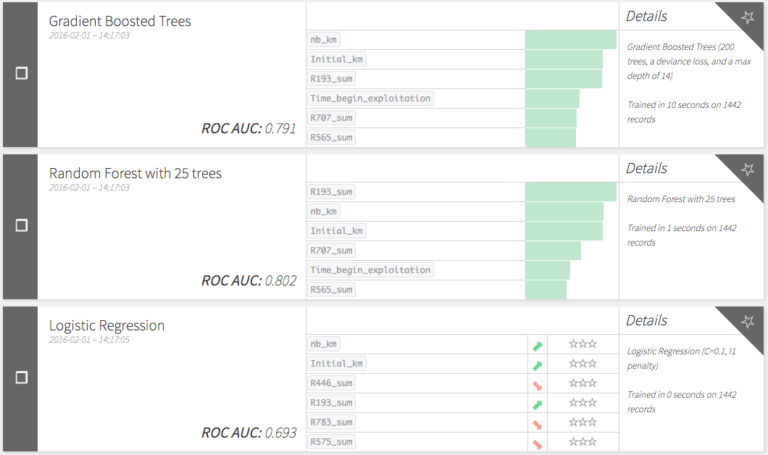Click Gradient Boosted Trees timestamp 14:17:03

click(89, 35)
